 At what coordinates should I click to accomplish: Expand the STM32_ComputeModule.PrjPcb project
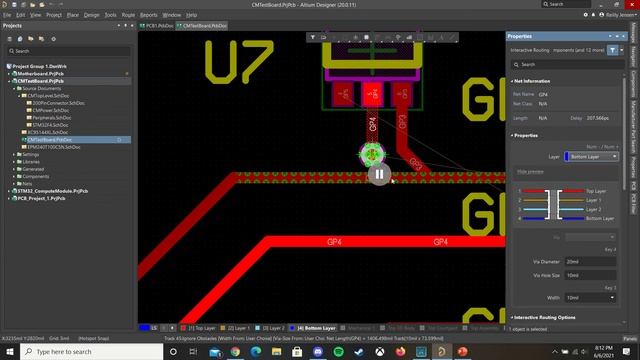coord(9,191)
